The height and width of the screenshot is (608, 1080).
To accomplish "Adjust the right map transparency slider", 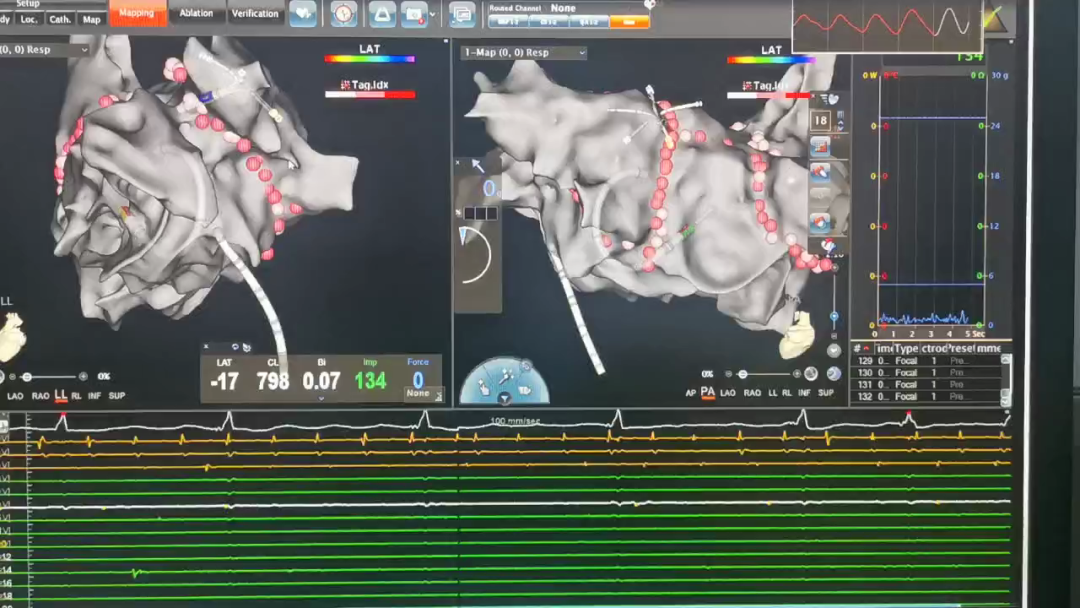I will pos(742,374).
